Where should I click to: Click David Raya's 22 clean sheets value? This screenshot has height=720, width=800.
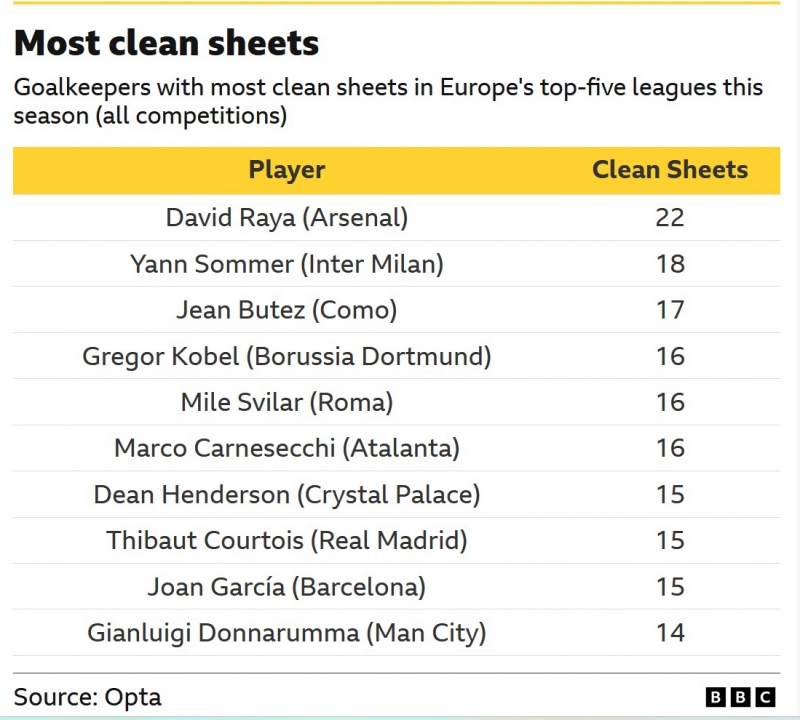(x=670, y=217)
